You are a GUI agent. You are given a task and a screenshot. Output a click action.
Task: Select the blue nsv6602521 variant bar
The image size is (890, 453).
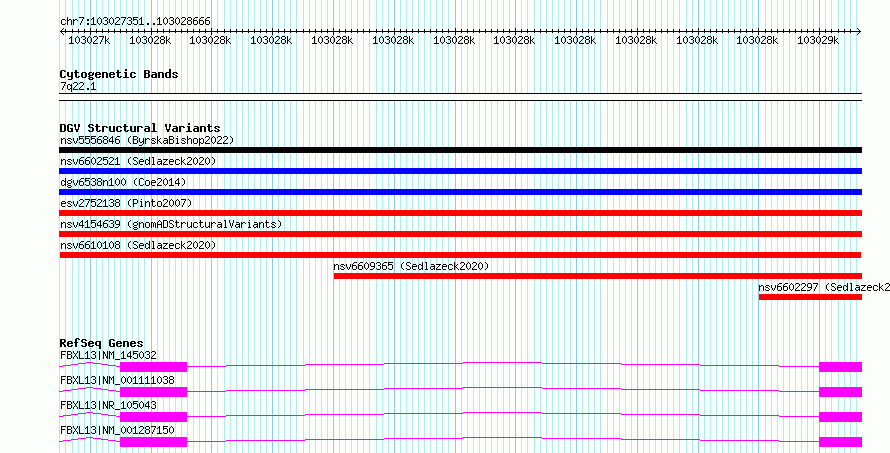click(460, 171)
